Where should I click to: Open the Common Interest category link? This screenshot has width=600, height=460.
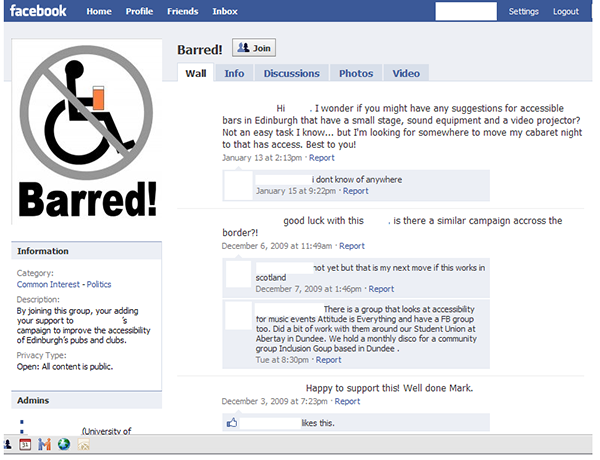click(x=48, y=284)
